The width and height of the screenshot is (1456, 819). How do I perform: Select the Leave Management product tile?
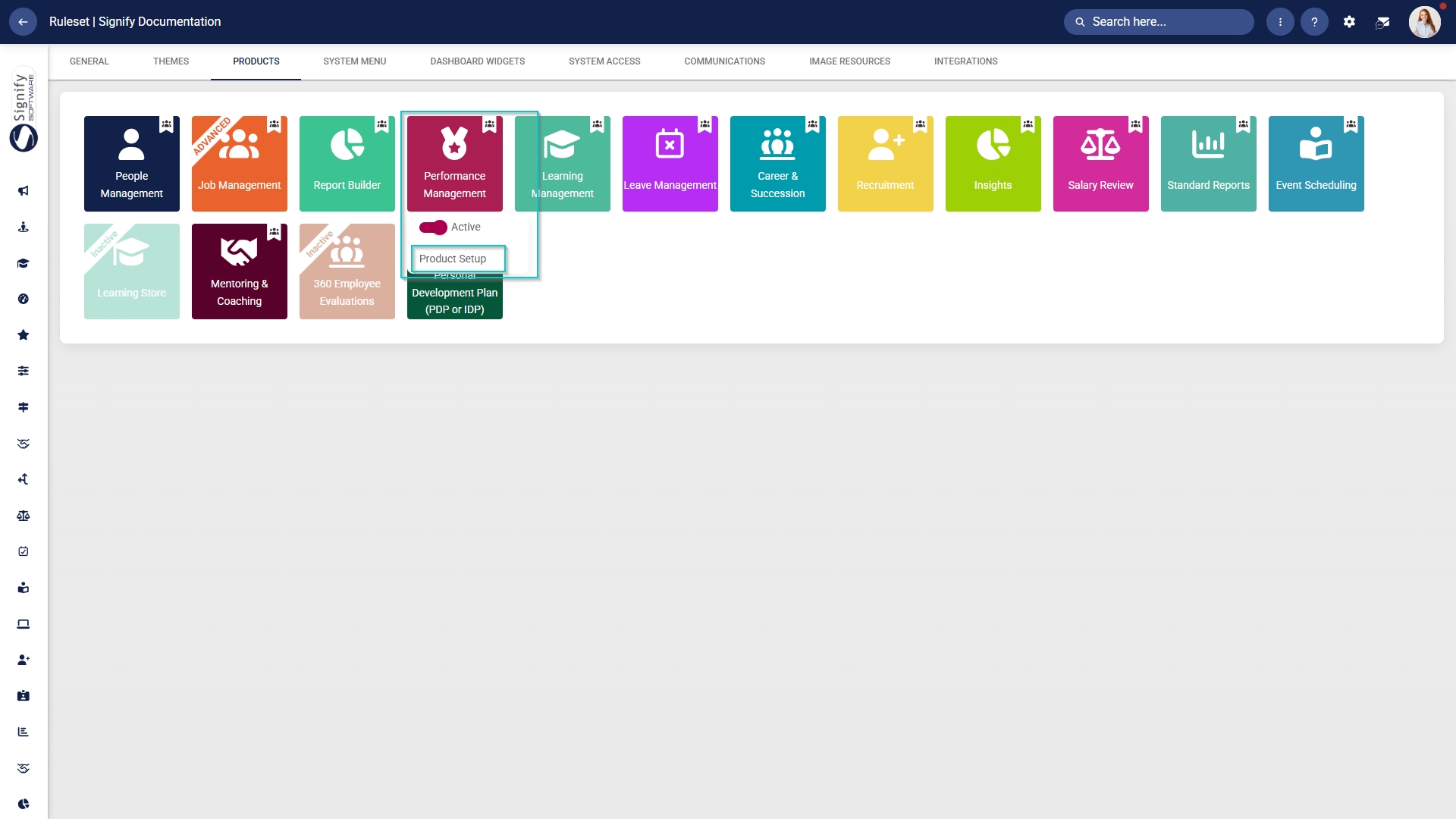(670, 164)
